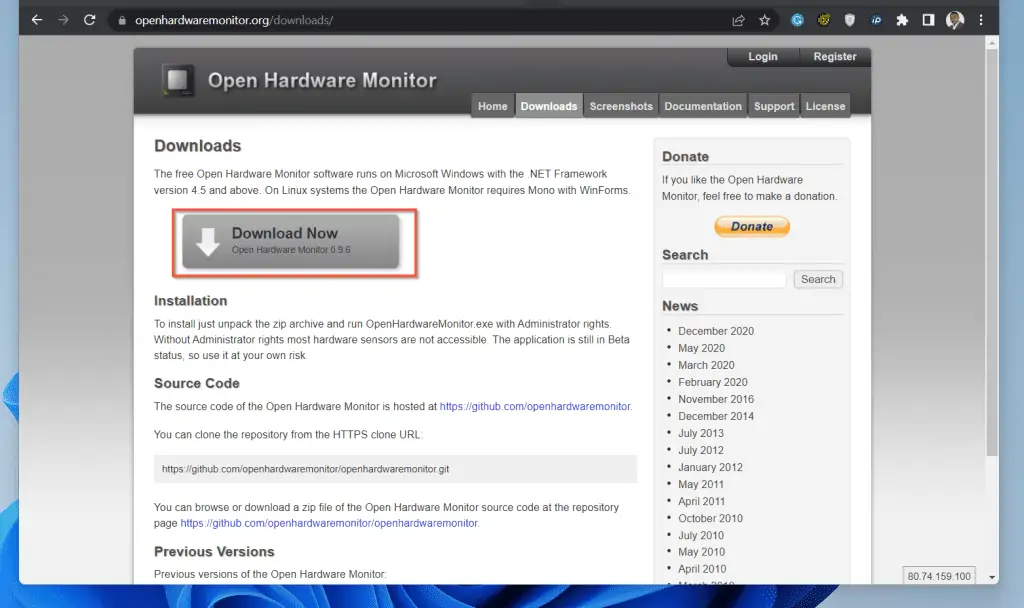Open the Chrome three-dot menu

click(x=981, y=19)
